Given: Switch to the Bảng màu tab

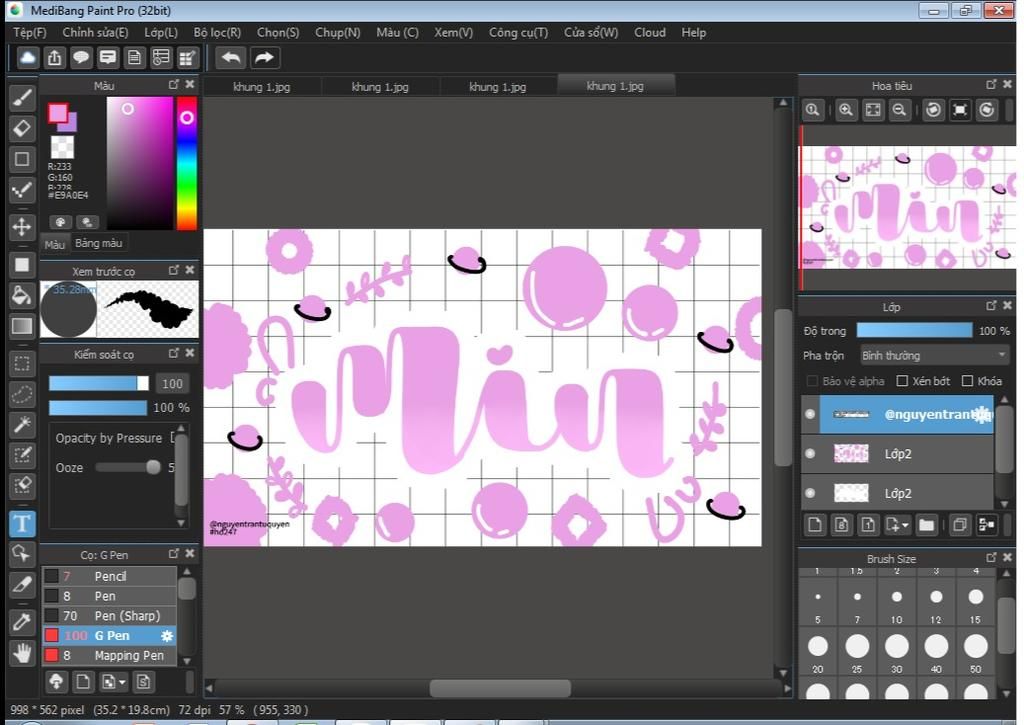Looking at the screenshot, I should 99,243.
